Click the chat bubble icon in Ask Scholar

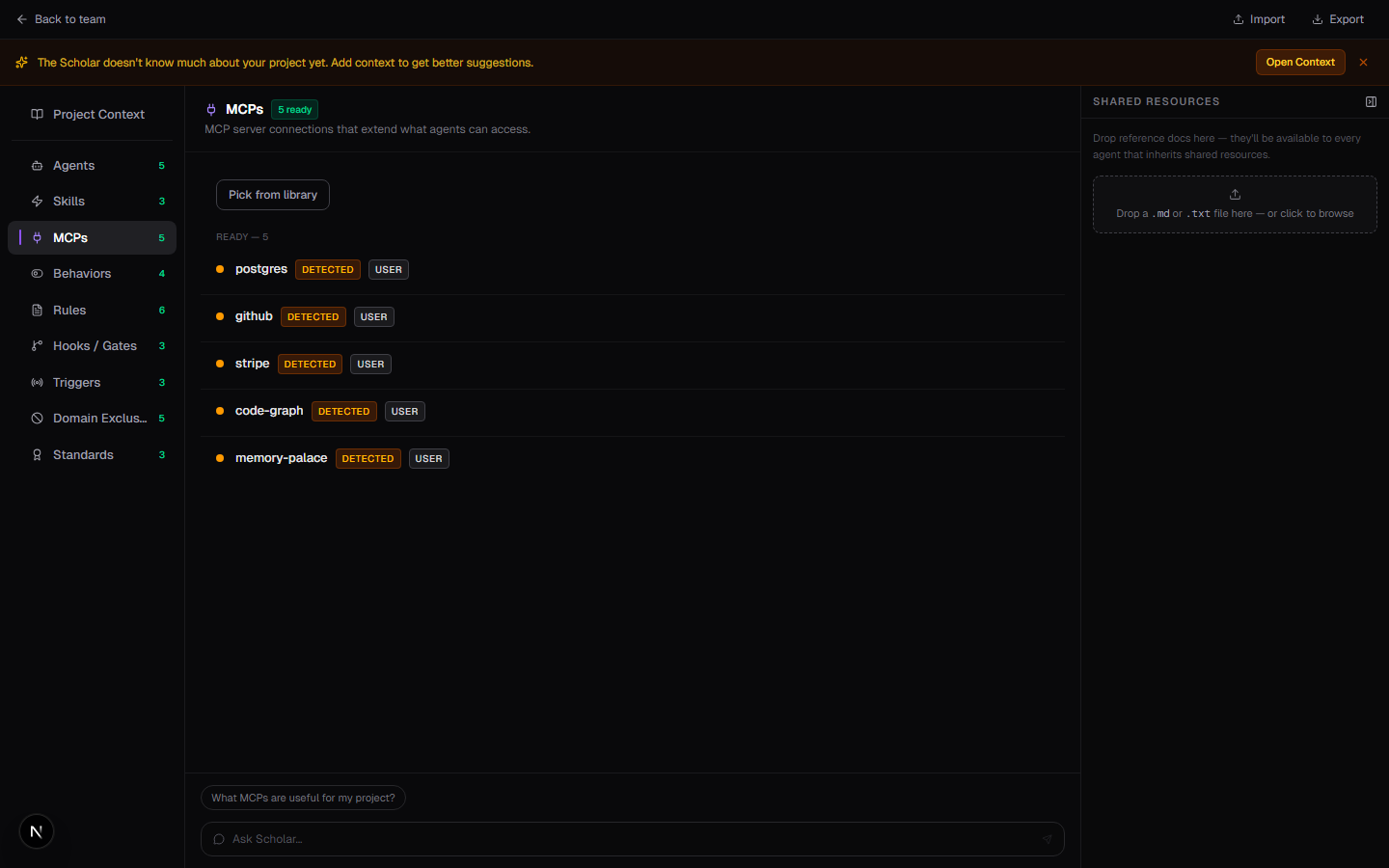[219, 839]
